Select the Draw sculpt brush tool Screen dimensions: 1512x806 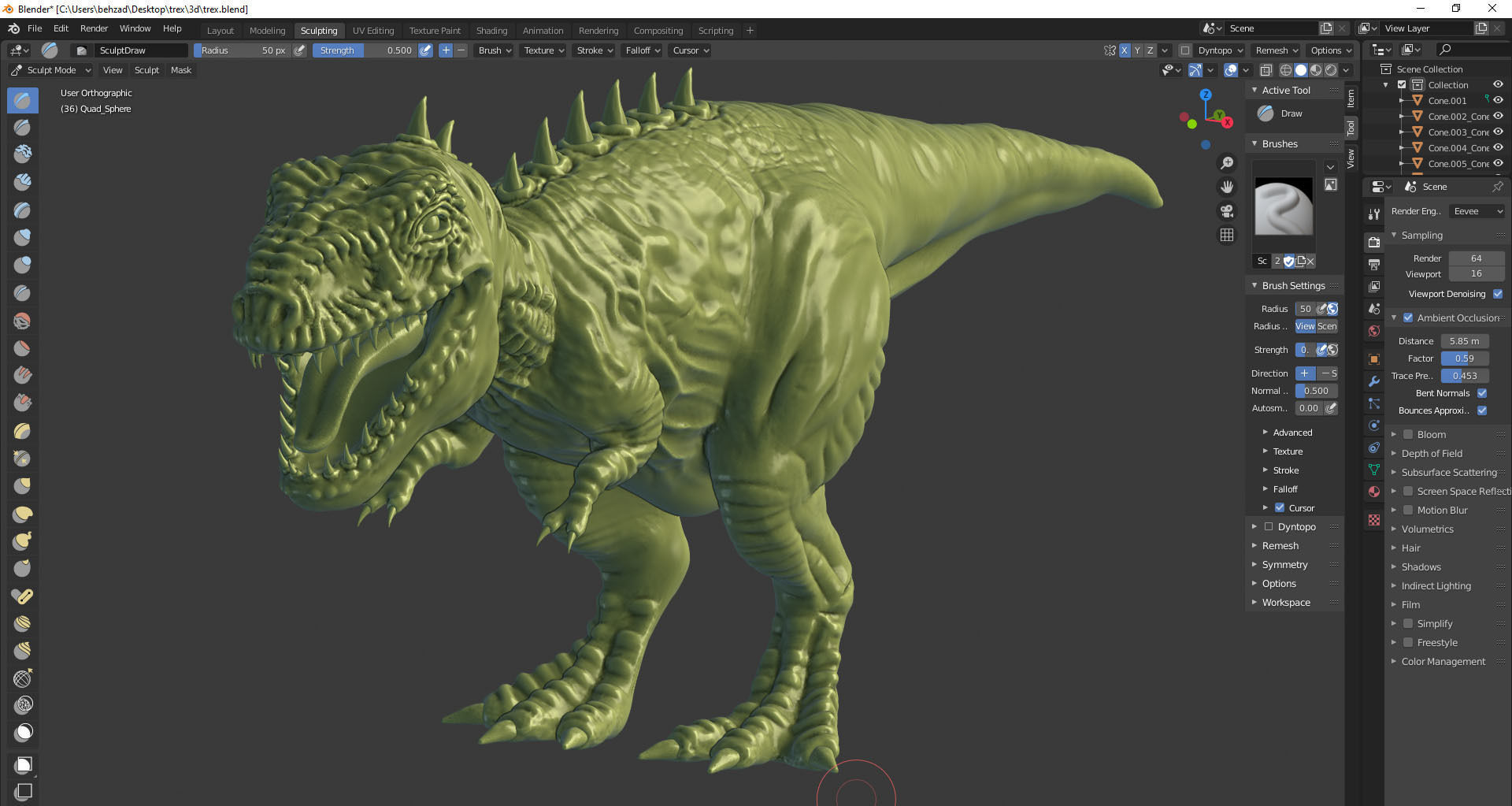(x=23, y=100)
